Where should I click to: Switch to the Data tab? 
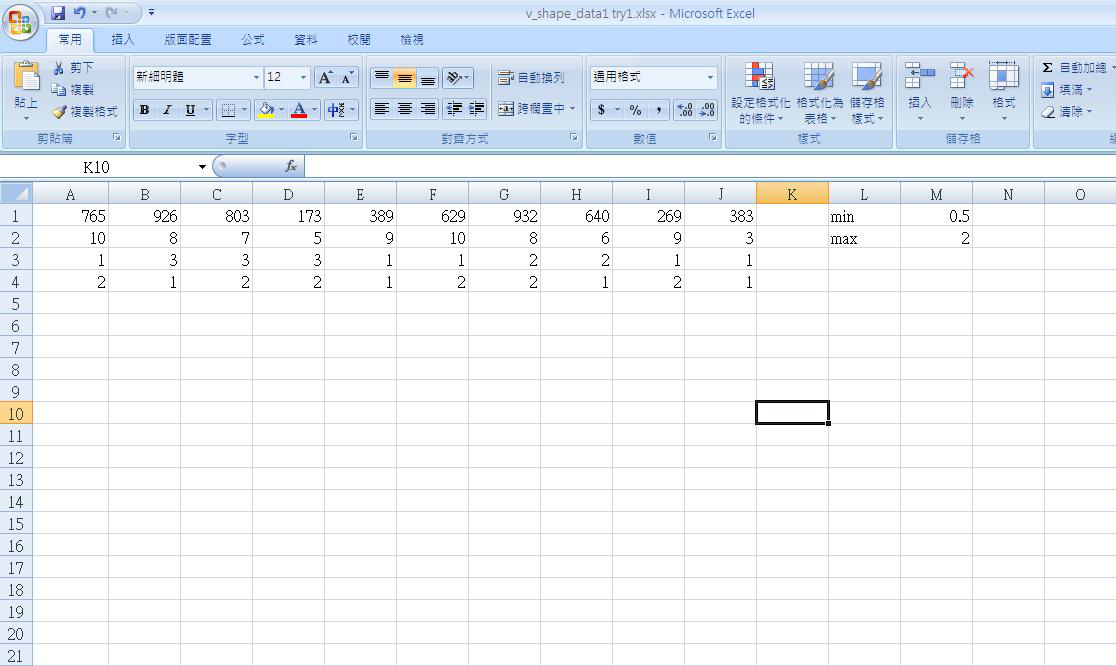pos(306,40)
